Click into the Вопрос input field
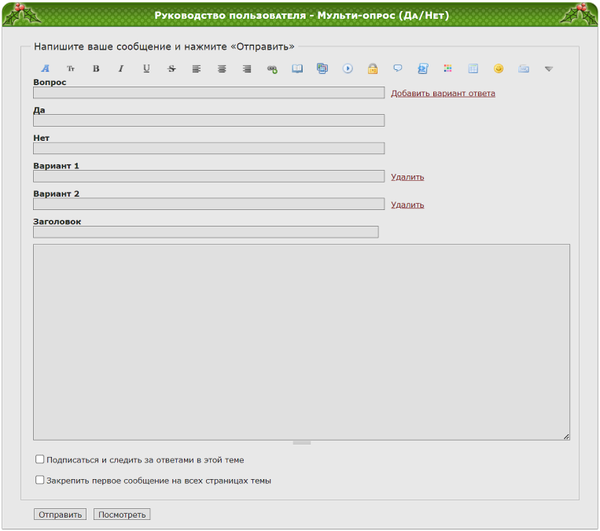 click(x=208, y=93)
